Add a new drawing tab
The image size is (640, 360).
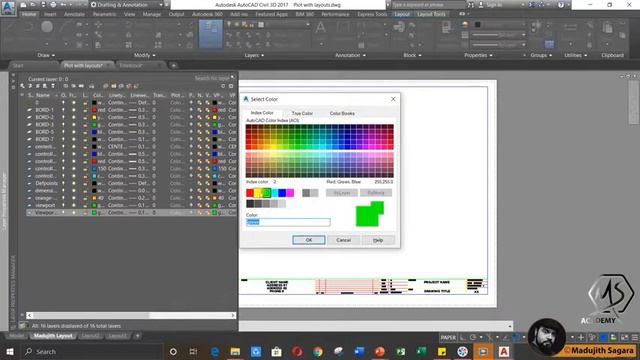coord(173,65)
